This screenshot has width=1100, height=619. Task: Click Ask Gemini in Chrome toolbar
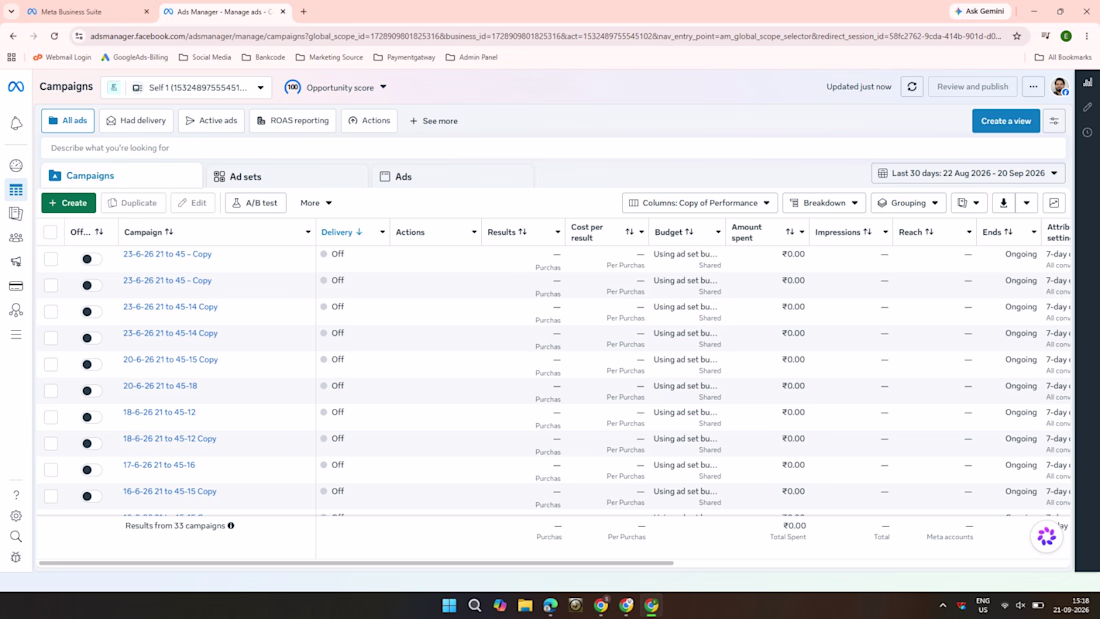(x=979, y=11)
